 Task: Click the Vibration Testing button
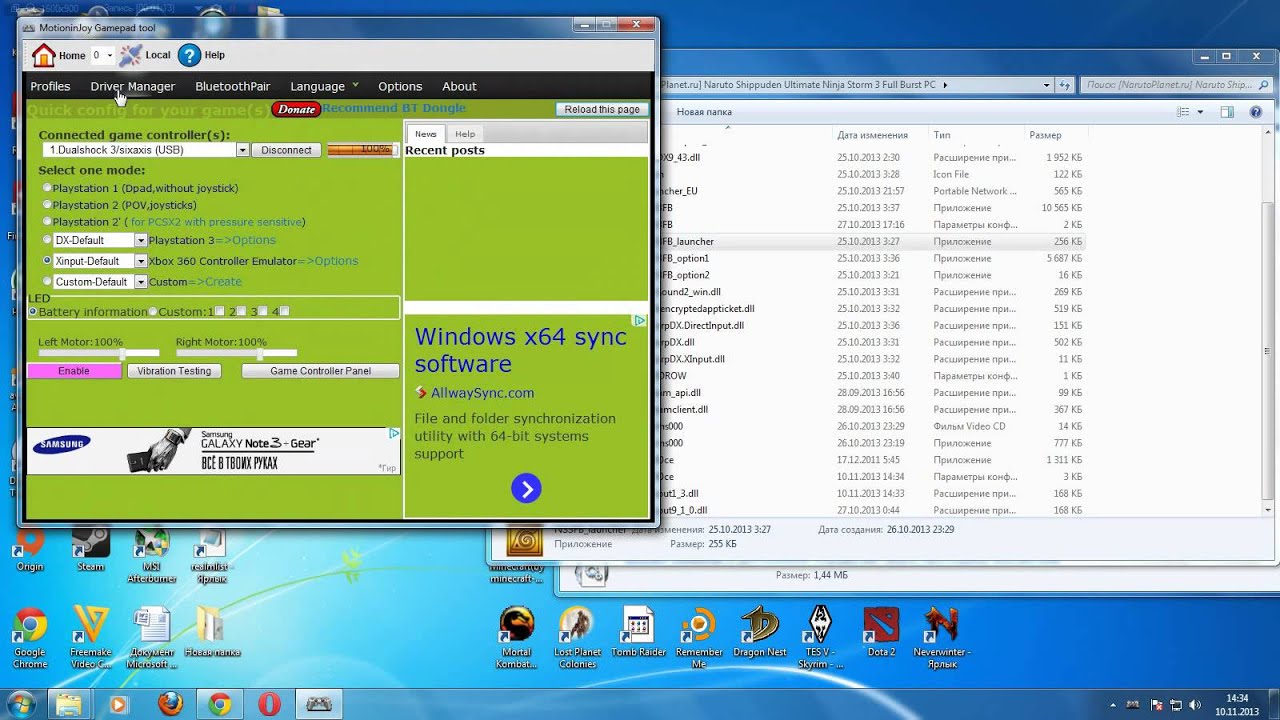174,371
